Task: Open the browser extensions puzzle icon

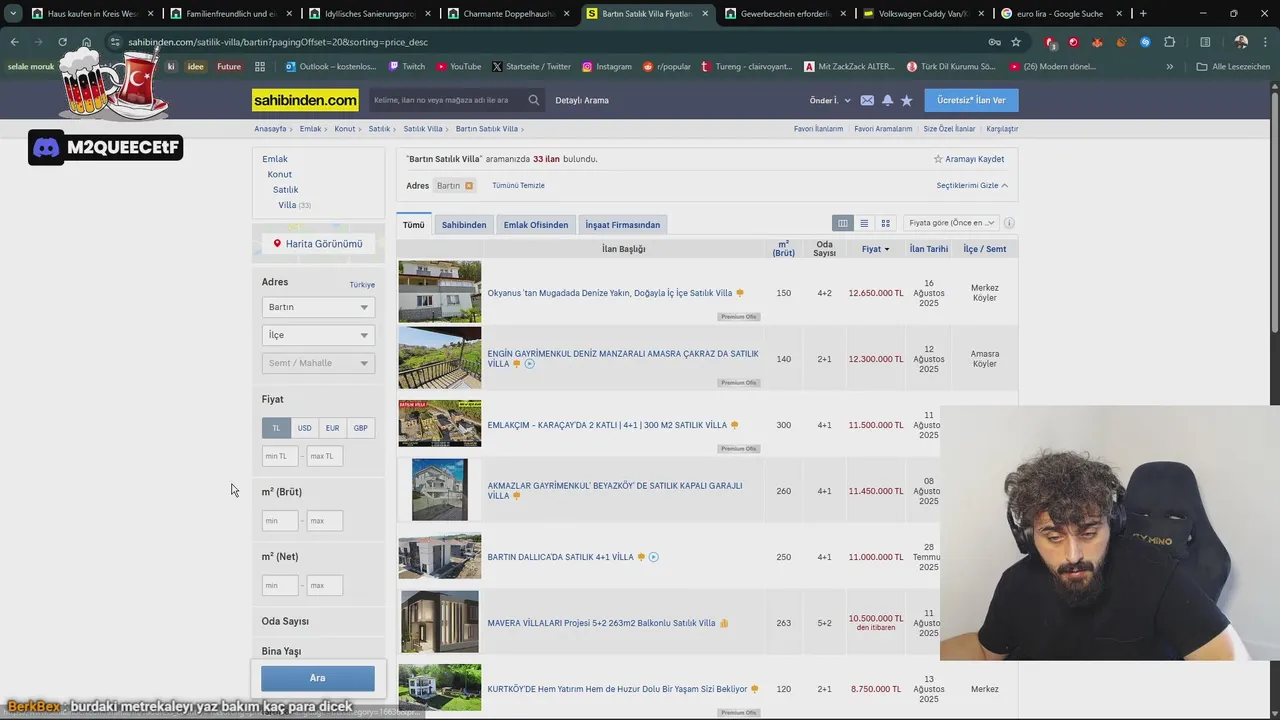Action: pyautogui.click(x=1169, y=42)
